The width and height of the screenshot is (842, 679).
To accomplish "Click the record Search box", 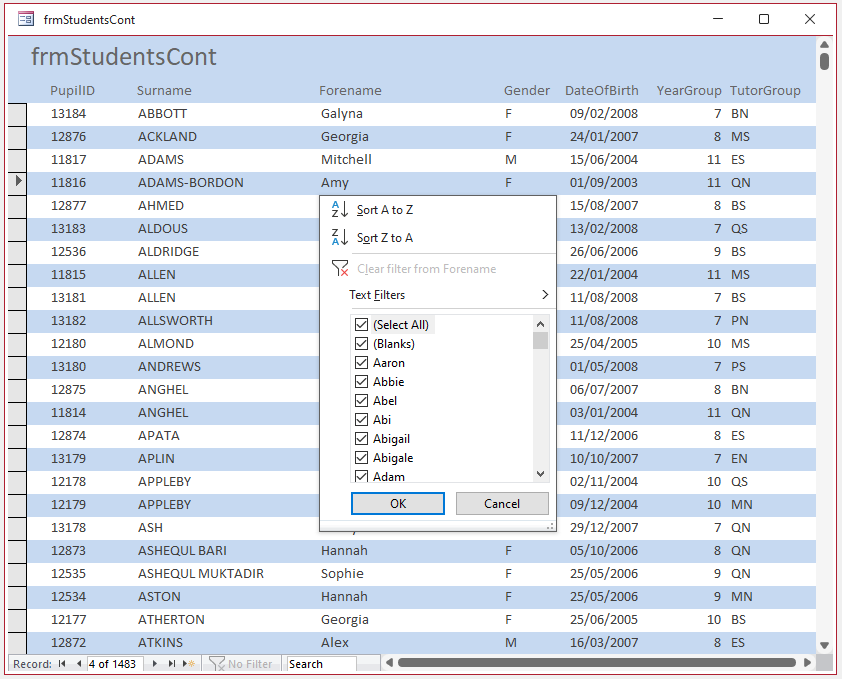I will [x=321, y=664].
